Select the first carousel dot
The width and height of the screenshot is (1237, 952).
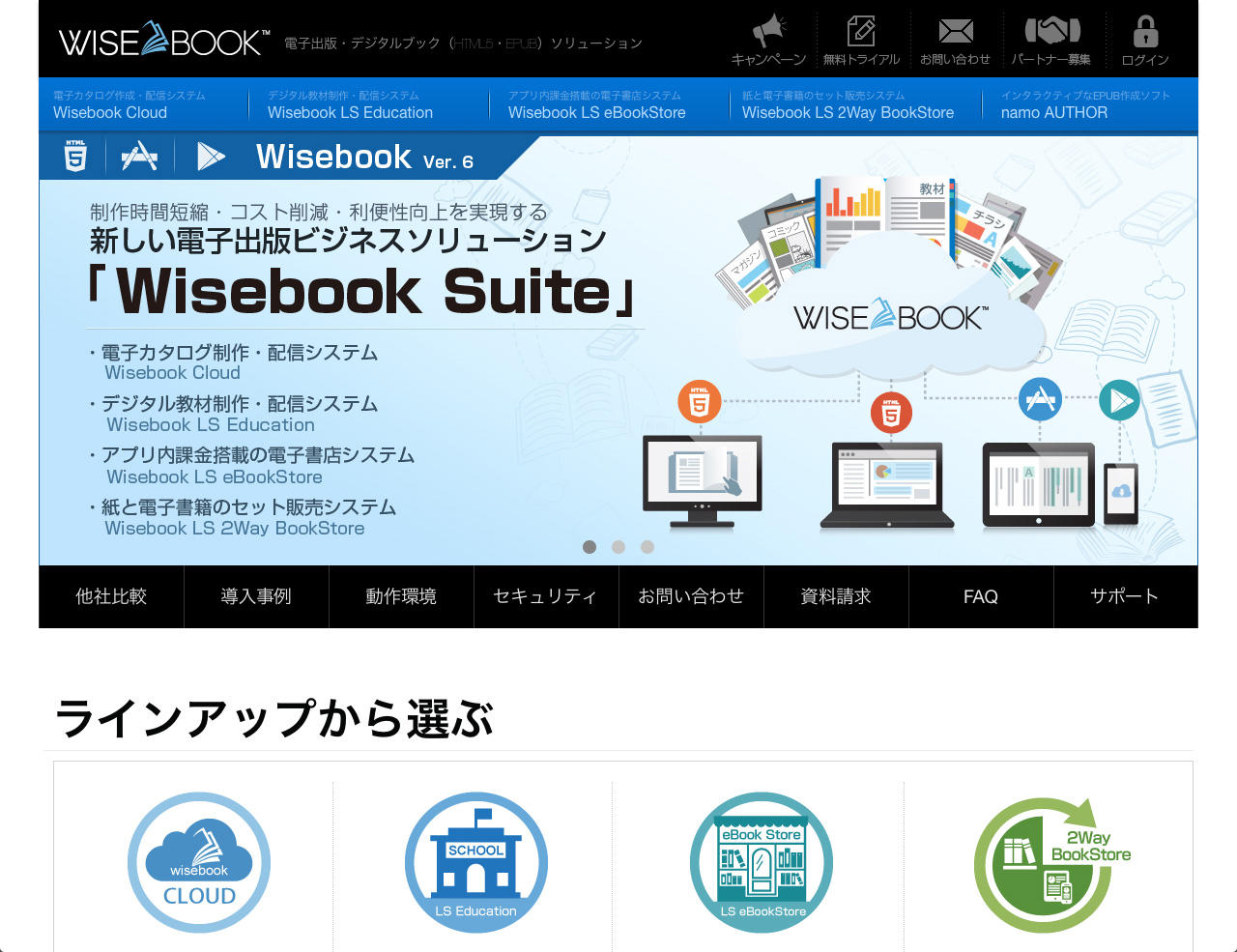590,547
